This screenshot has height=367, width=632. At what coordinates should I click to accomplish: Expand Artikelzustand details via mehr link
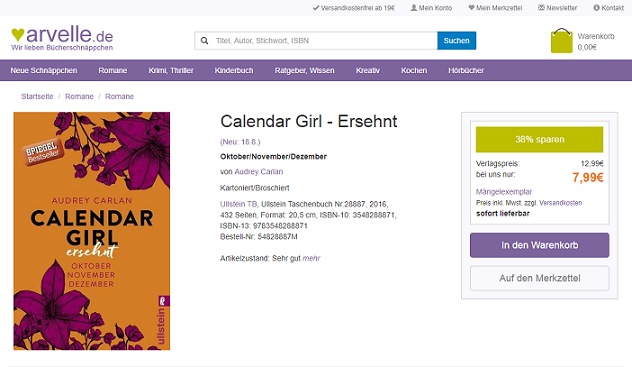(311, 258)
